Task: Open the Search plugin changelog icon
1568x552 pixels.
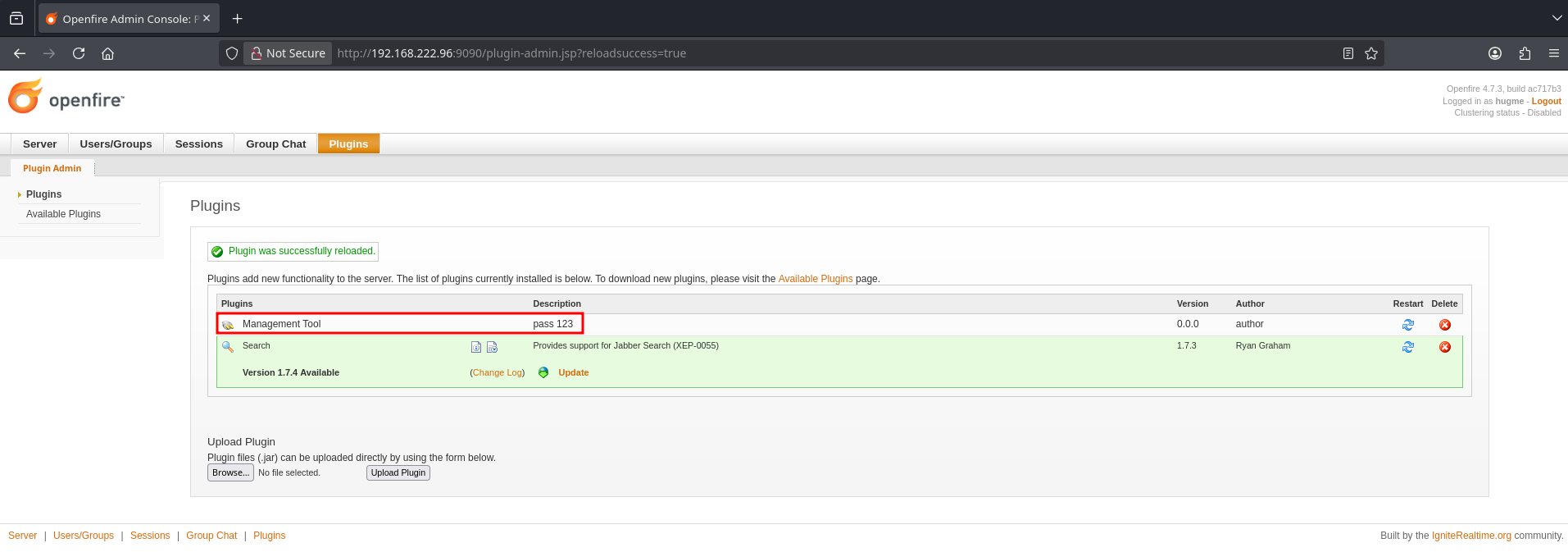Action: point(492,347)
